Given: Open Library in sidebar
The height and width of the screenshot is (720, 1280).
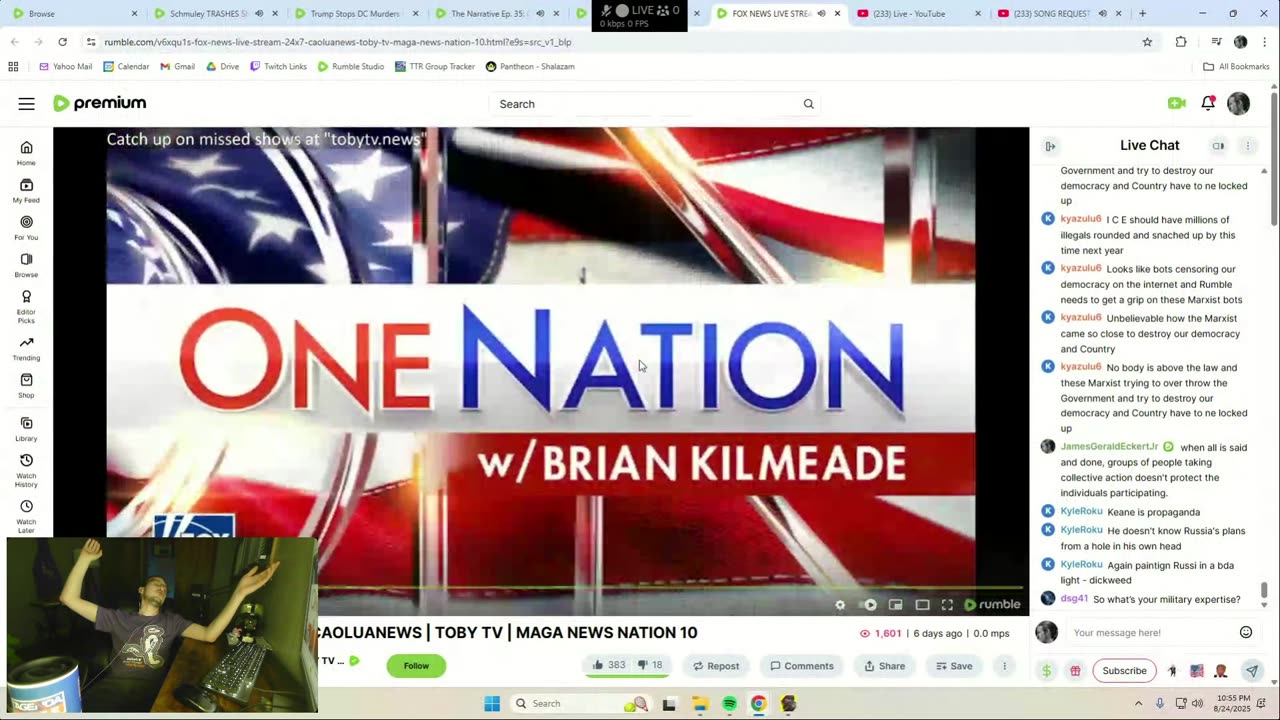Looking at the screenshot, I should pos(26,429).
